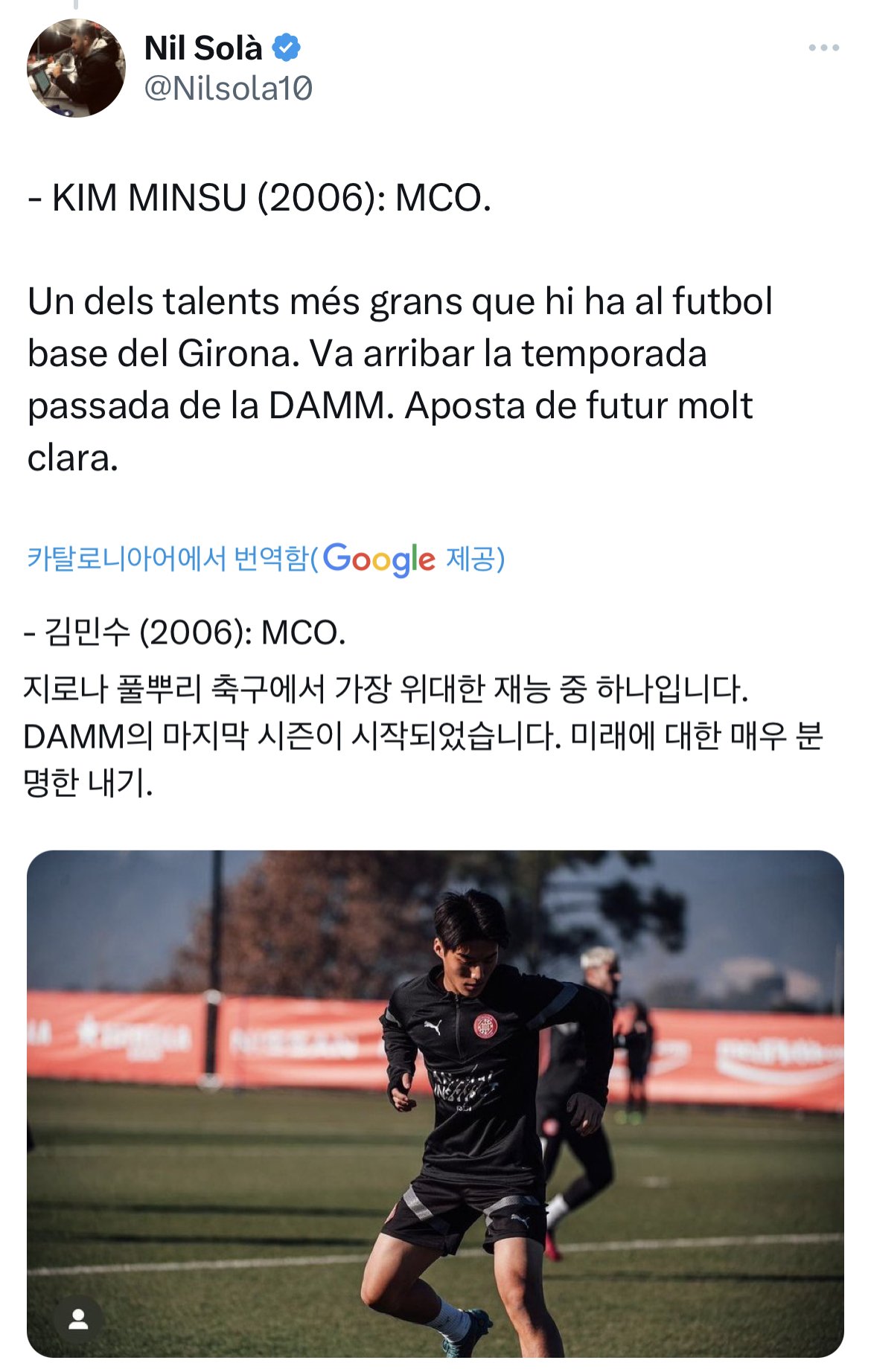The image size is (871, 1372).
Task: Tap the Google logo in translation credit
Action: (x=379, y=559)
